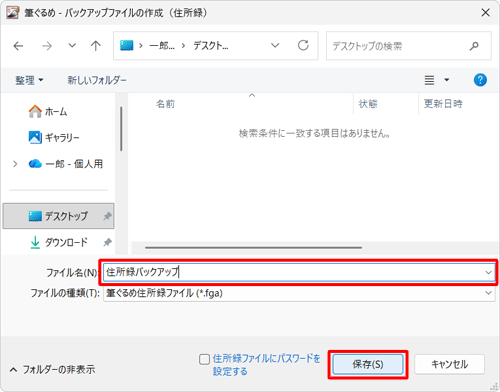Go up one folder level

click(96, 46)
